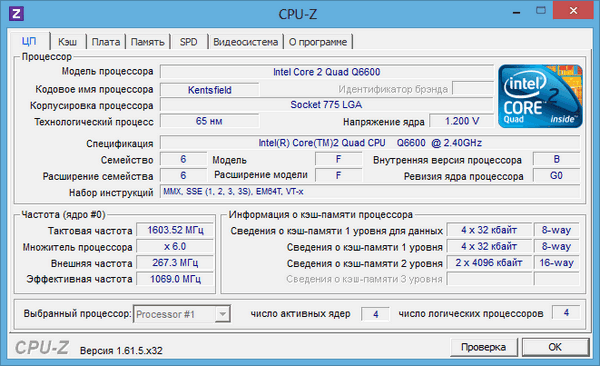Click the 267.3 МГц external frequency value
This screenshot has height=366, width=600.
175,263
